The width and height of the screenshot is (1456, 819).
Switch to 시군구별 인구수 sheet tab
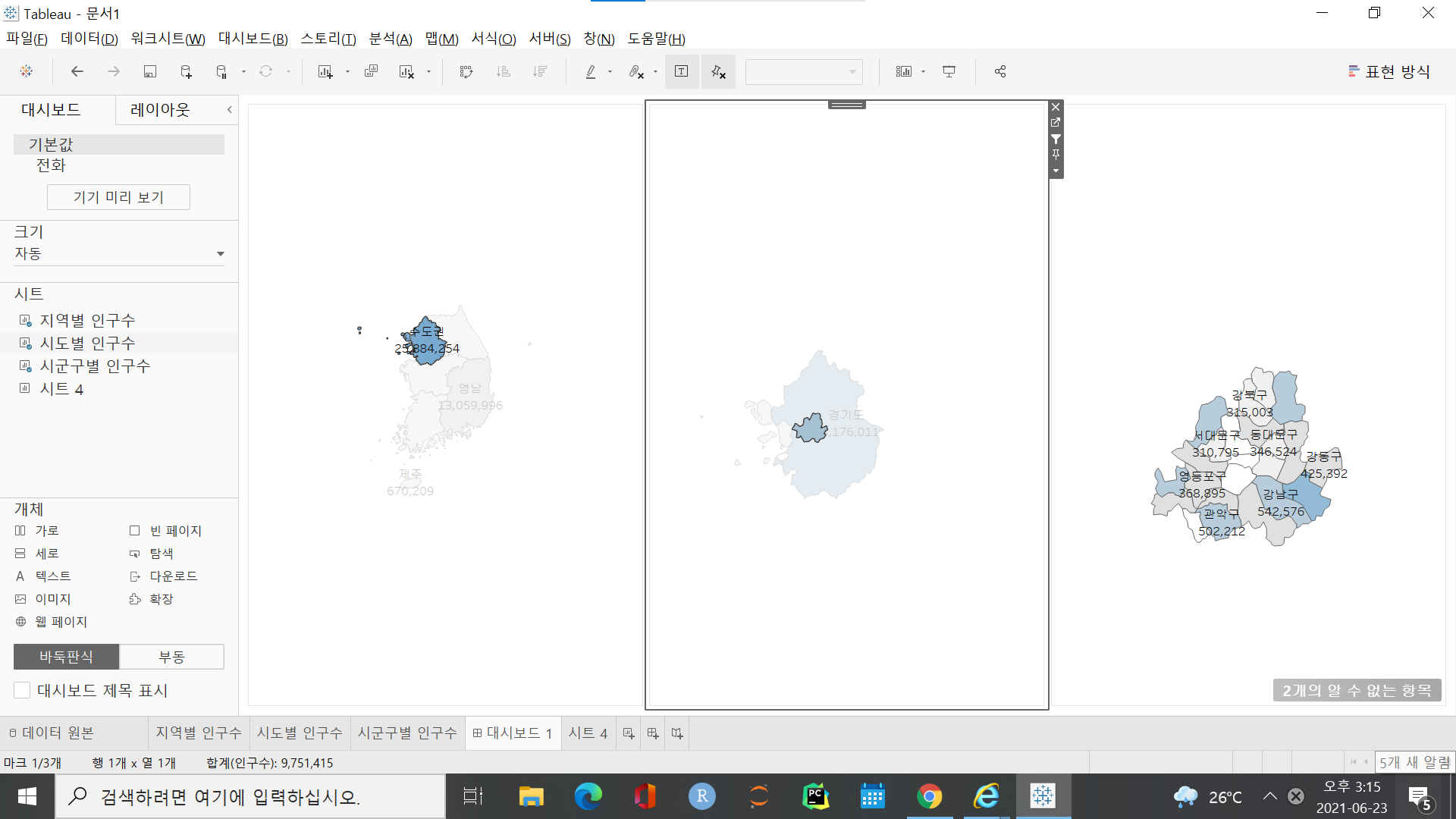(x=407, y=733)
